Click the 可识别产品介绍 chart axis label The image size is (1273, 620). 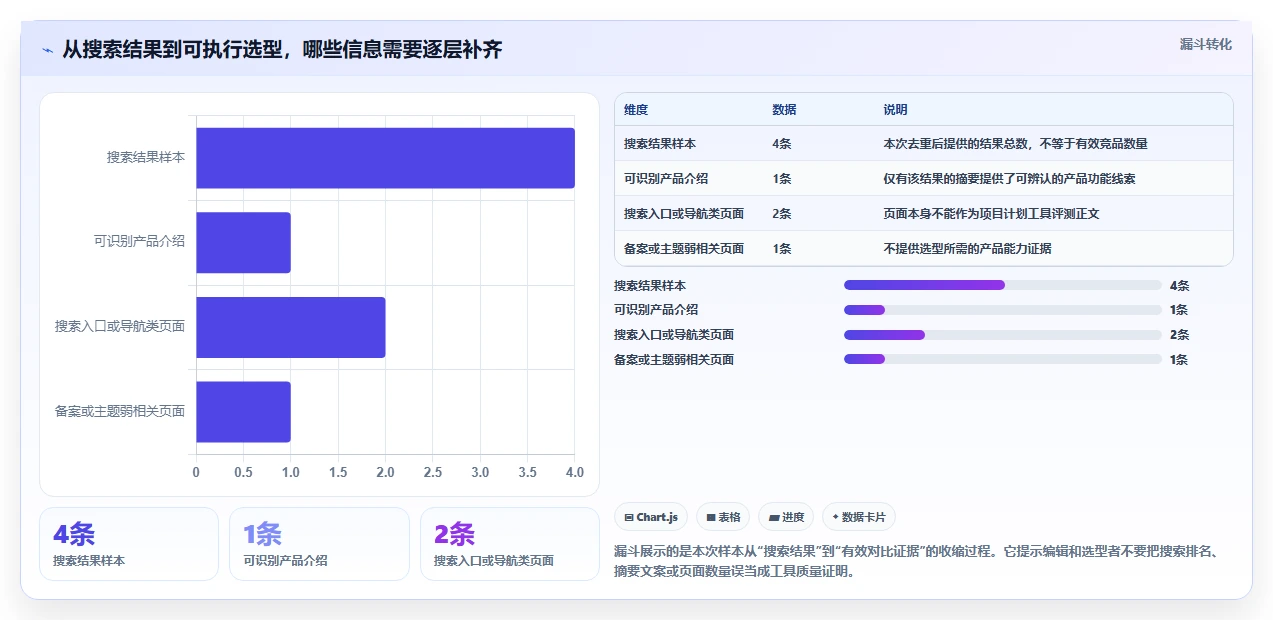click(x=139, y=242)
